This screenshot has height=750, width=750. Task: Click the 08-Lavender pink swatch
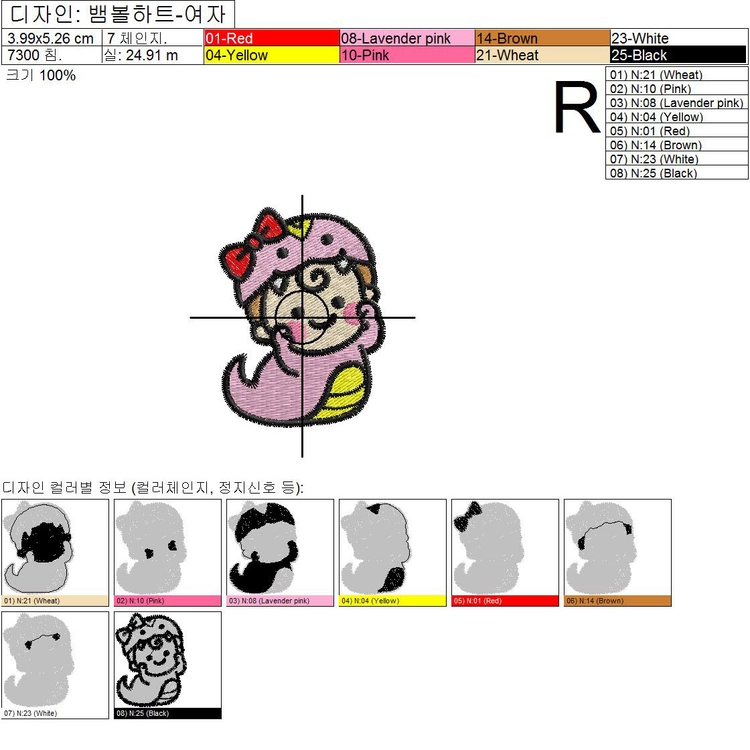(407, 38)
